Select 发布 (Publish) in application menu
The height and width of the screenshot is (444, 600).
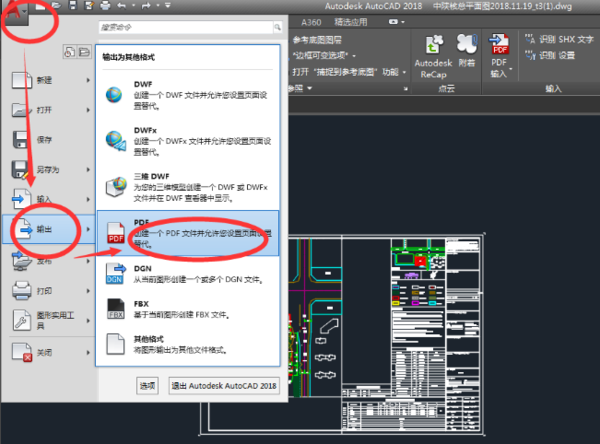(50, 261)
